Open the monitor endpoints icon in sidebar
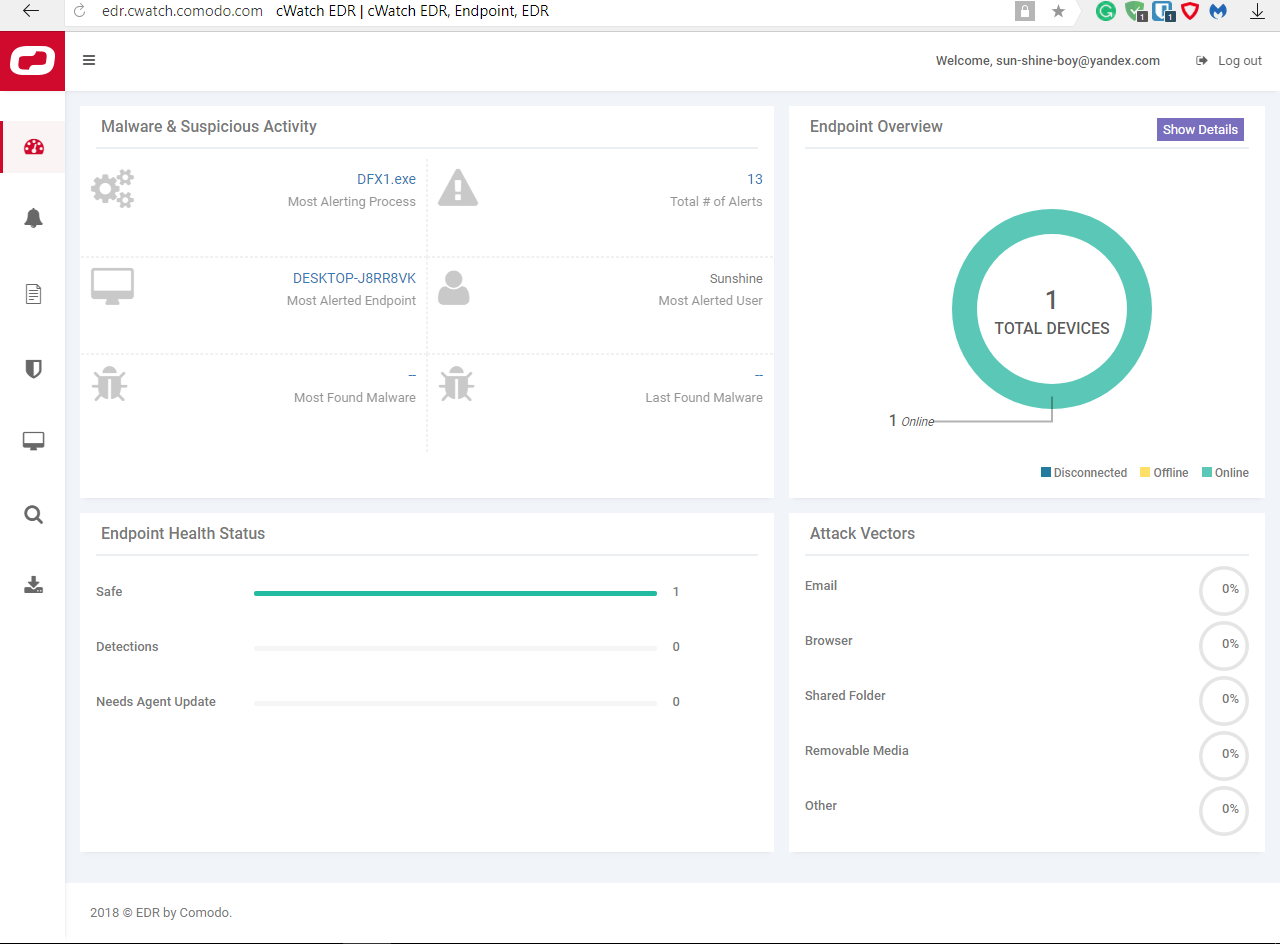The width and height of the screenshot is (1280, 944). click(x=34, y=441)
